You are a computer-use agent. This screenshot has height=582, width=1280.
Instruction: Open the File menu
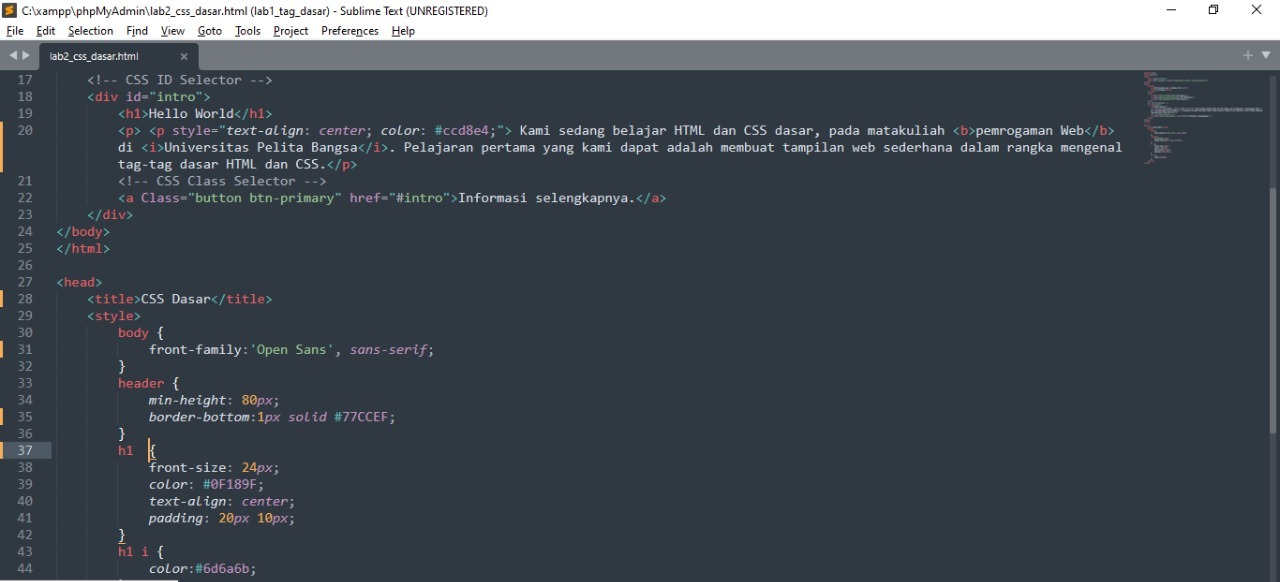(15, 31)
